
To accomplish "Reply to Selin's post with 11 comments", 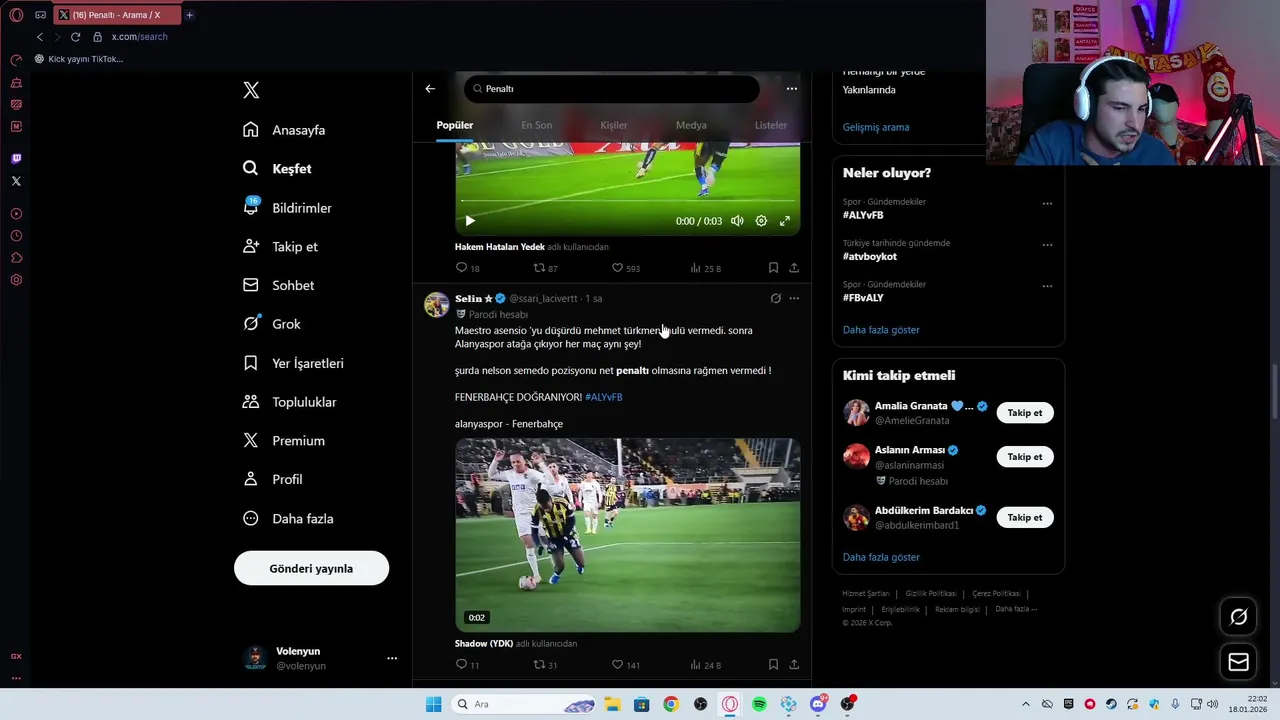I will [x=467, y=665].
